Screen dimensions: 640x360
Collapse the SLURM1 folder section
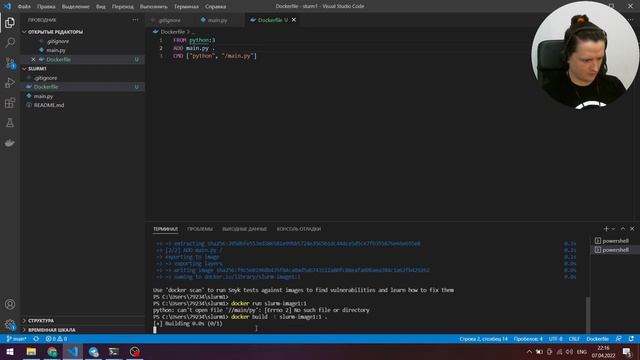coord(37,69)
